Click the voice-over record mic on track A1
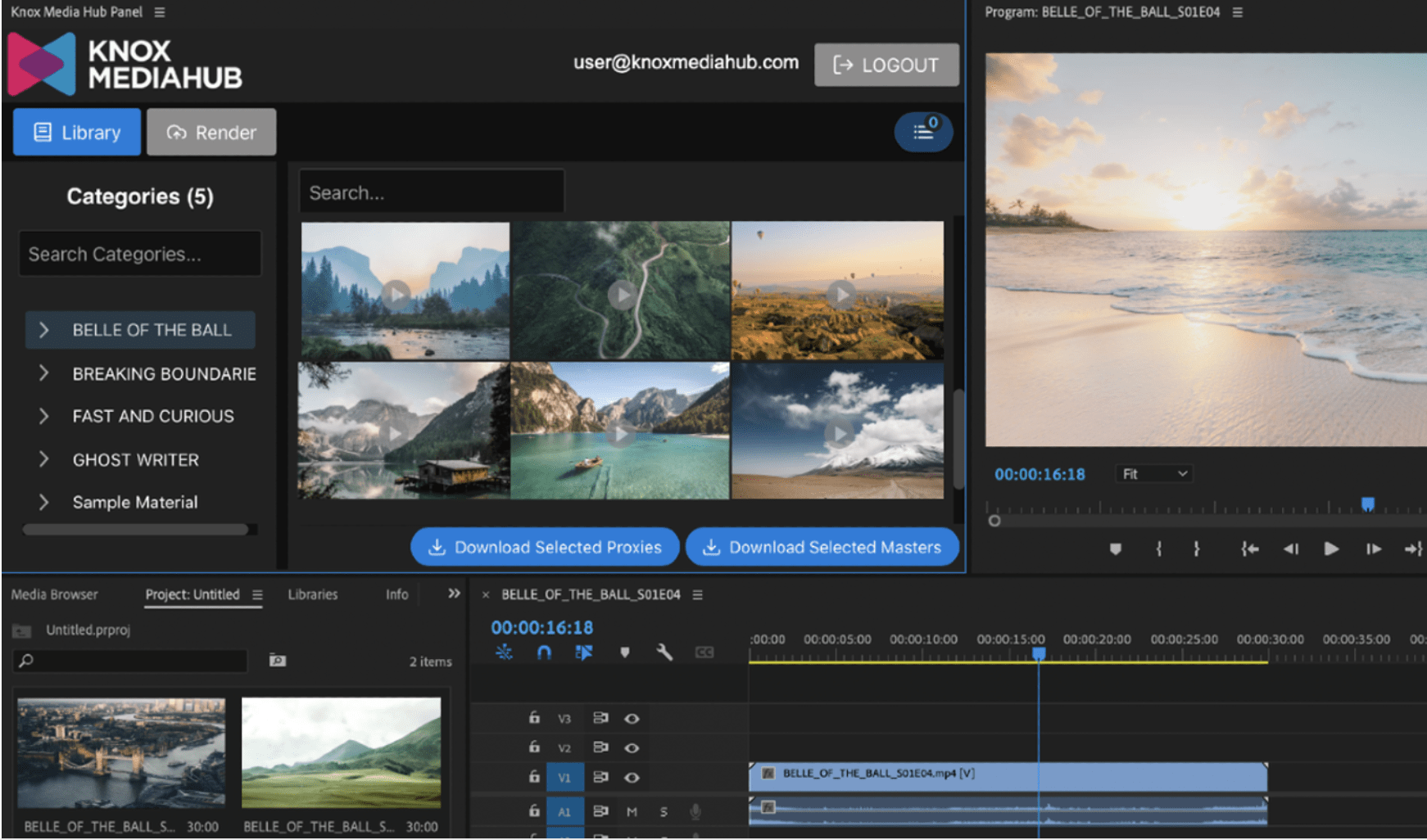The height and width of the screenshot is (840, 1427). (695, 811)
